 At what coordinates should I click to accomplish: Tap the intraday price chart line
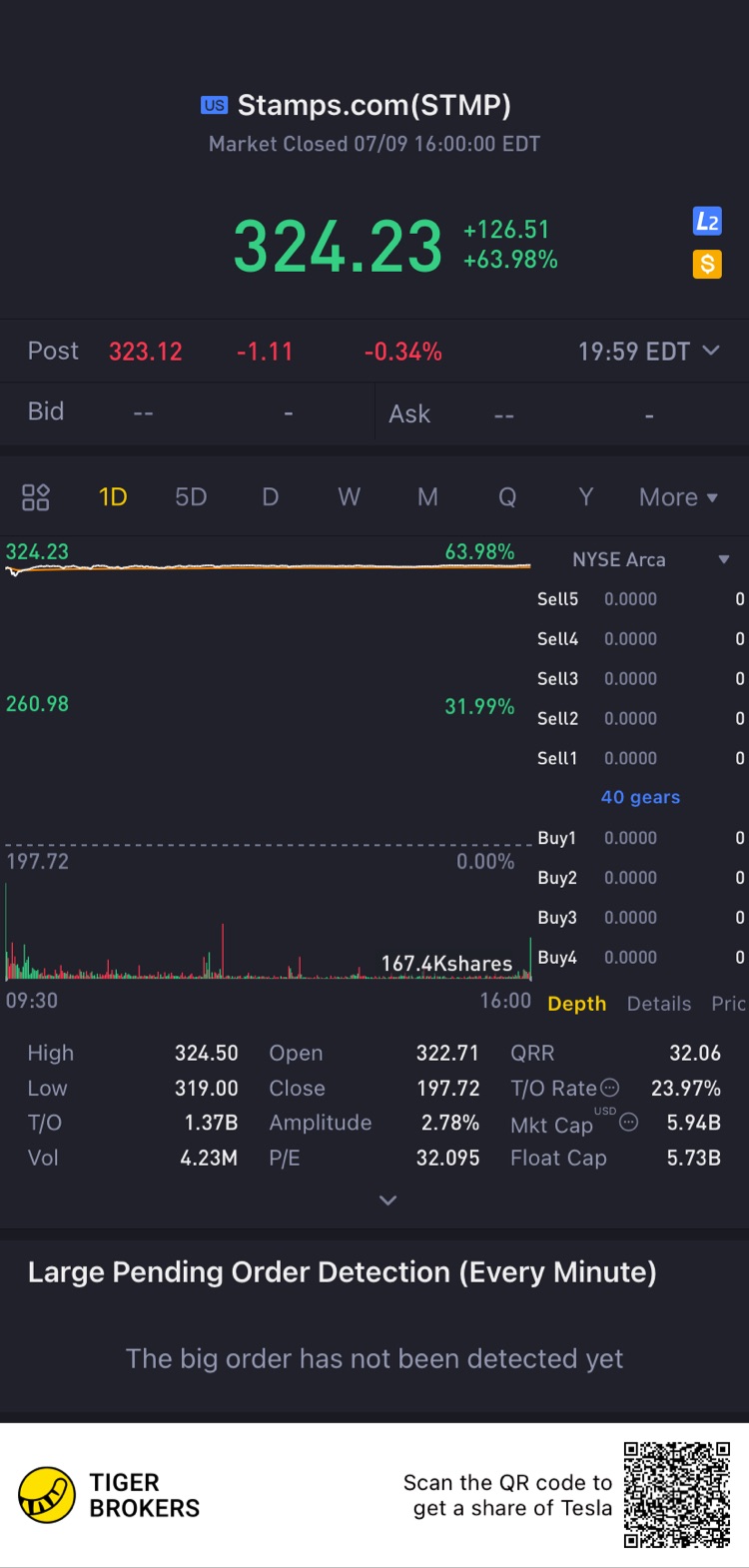click(270, 566)
